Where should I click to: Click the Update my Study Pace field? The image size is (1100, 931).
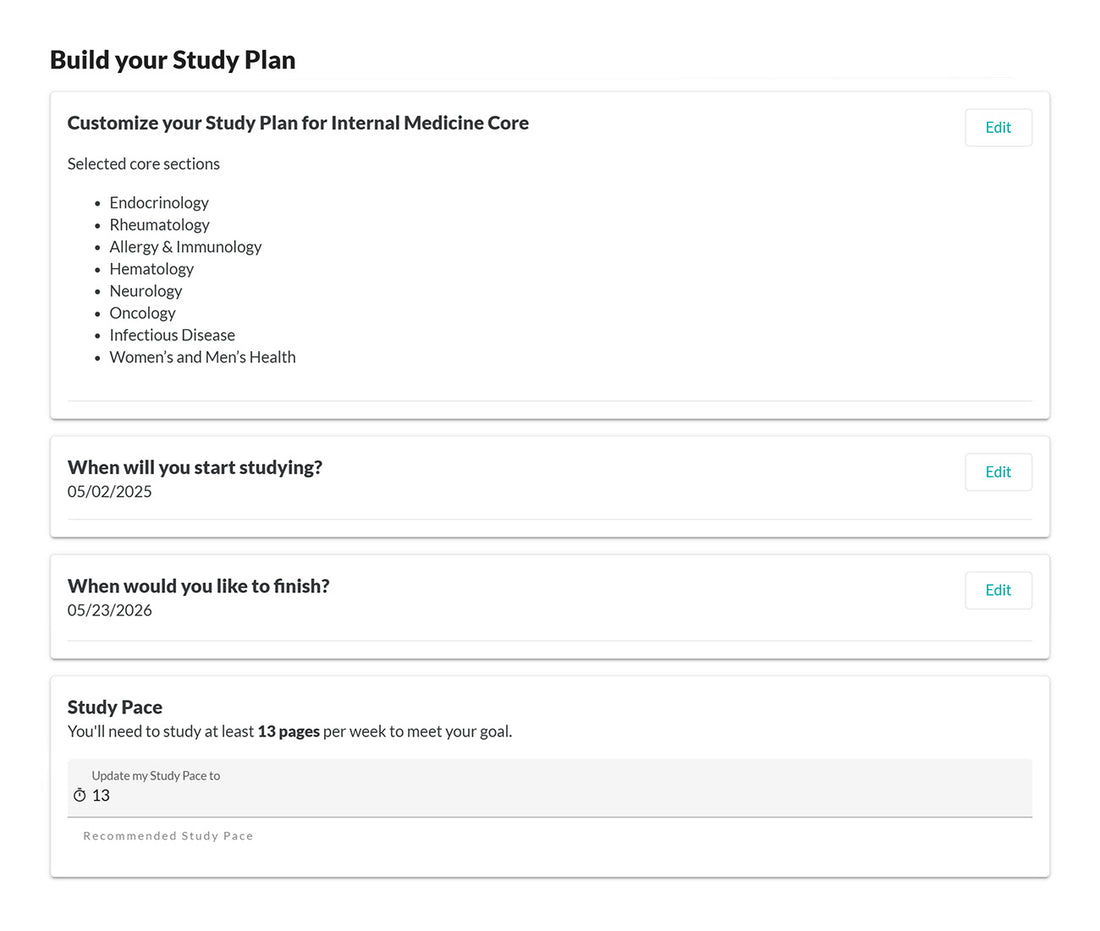point(549,788)
